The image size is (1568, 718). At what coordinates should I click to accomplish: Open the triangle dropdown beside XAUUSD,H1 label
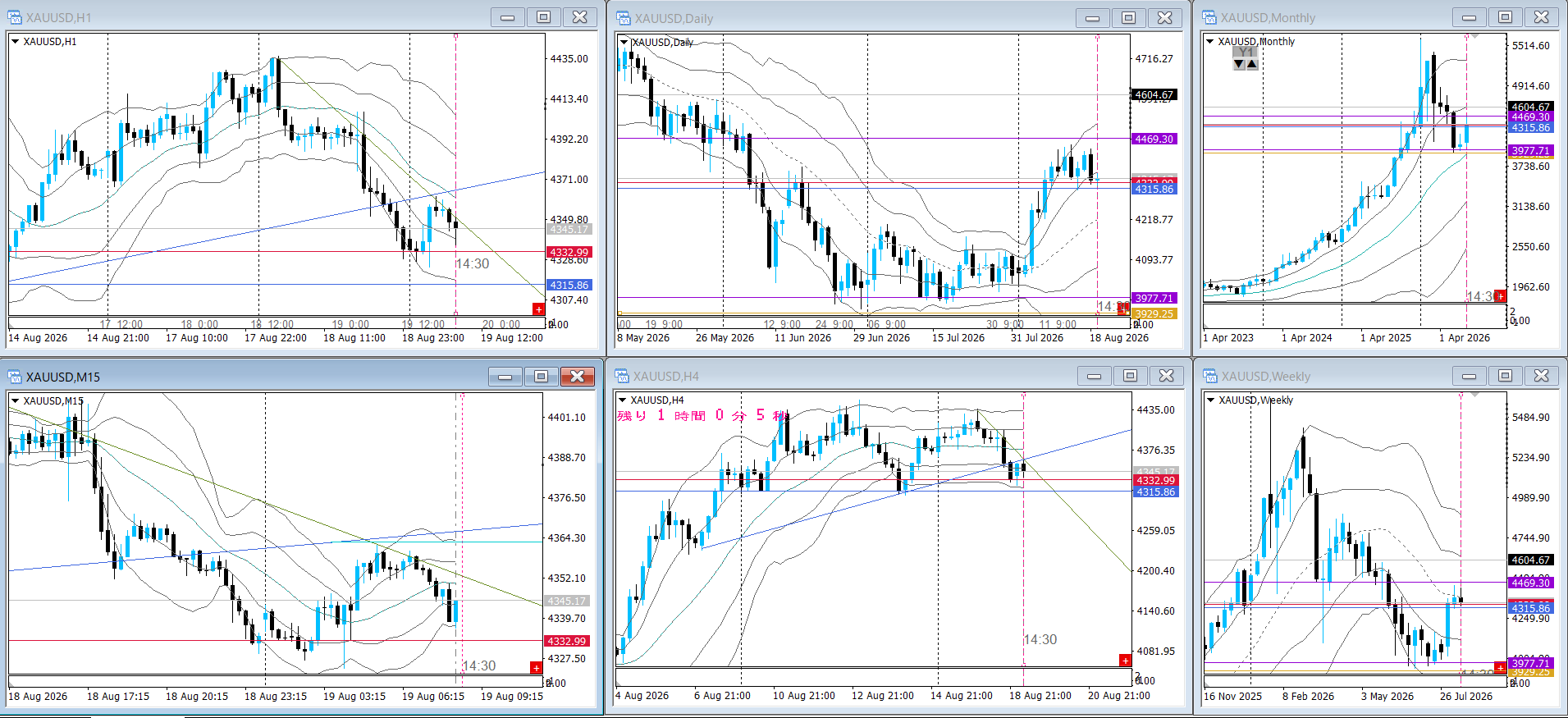15,41
